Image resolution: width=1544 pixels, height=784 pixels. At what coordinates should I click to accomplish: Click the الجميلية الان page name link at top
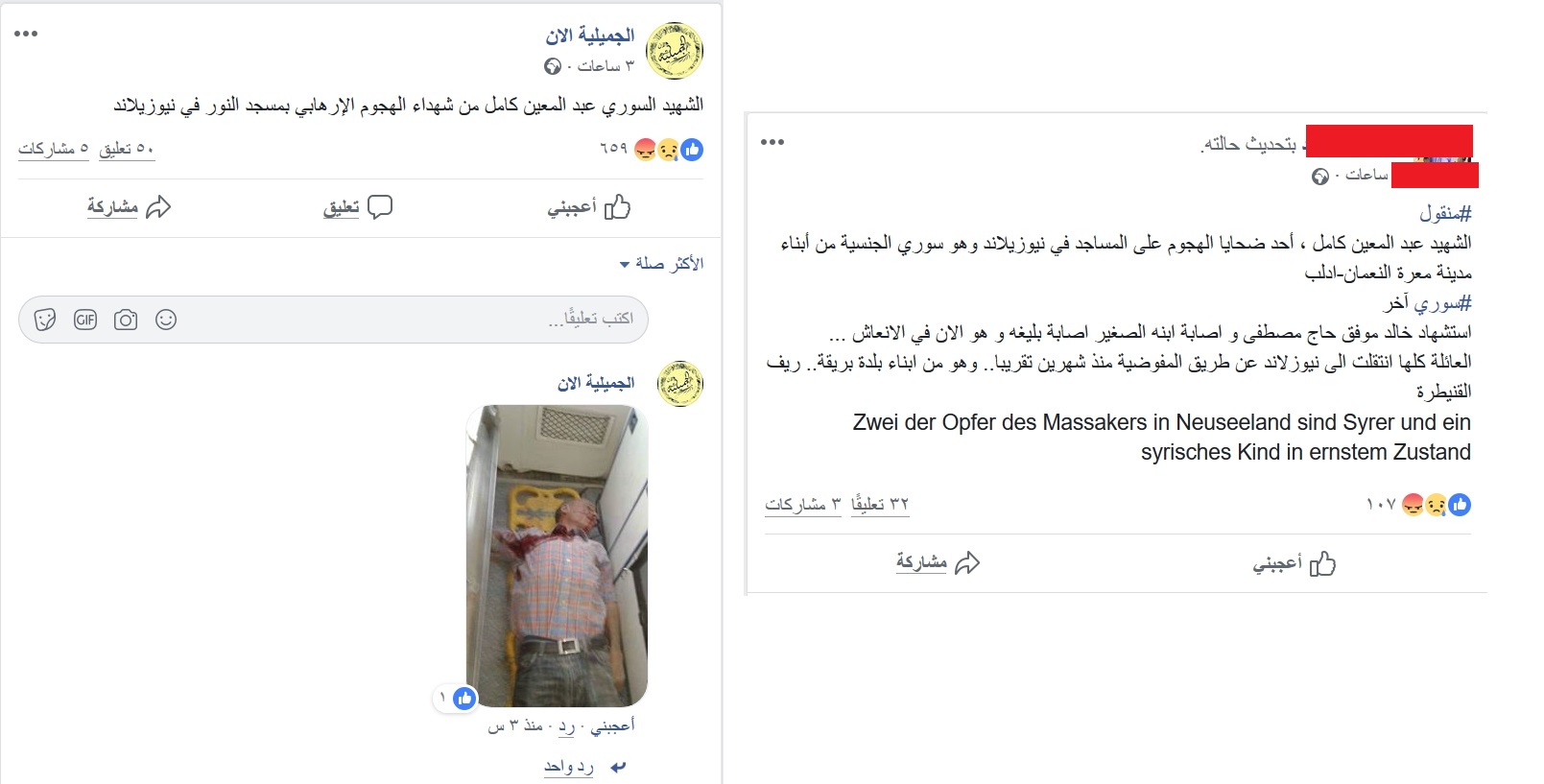590,36
